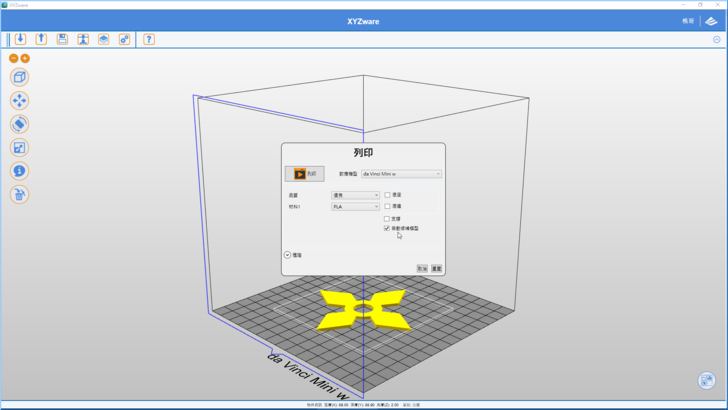Toggle the supports checkbox above the checked one

387,219
